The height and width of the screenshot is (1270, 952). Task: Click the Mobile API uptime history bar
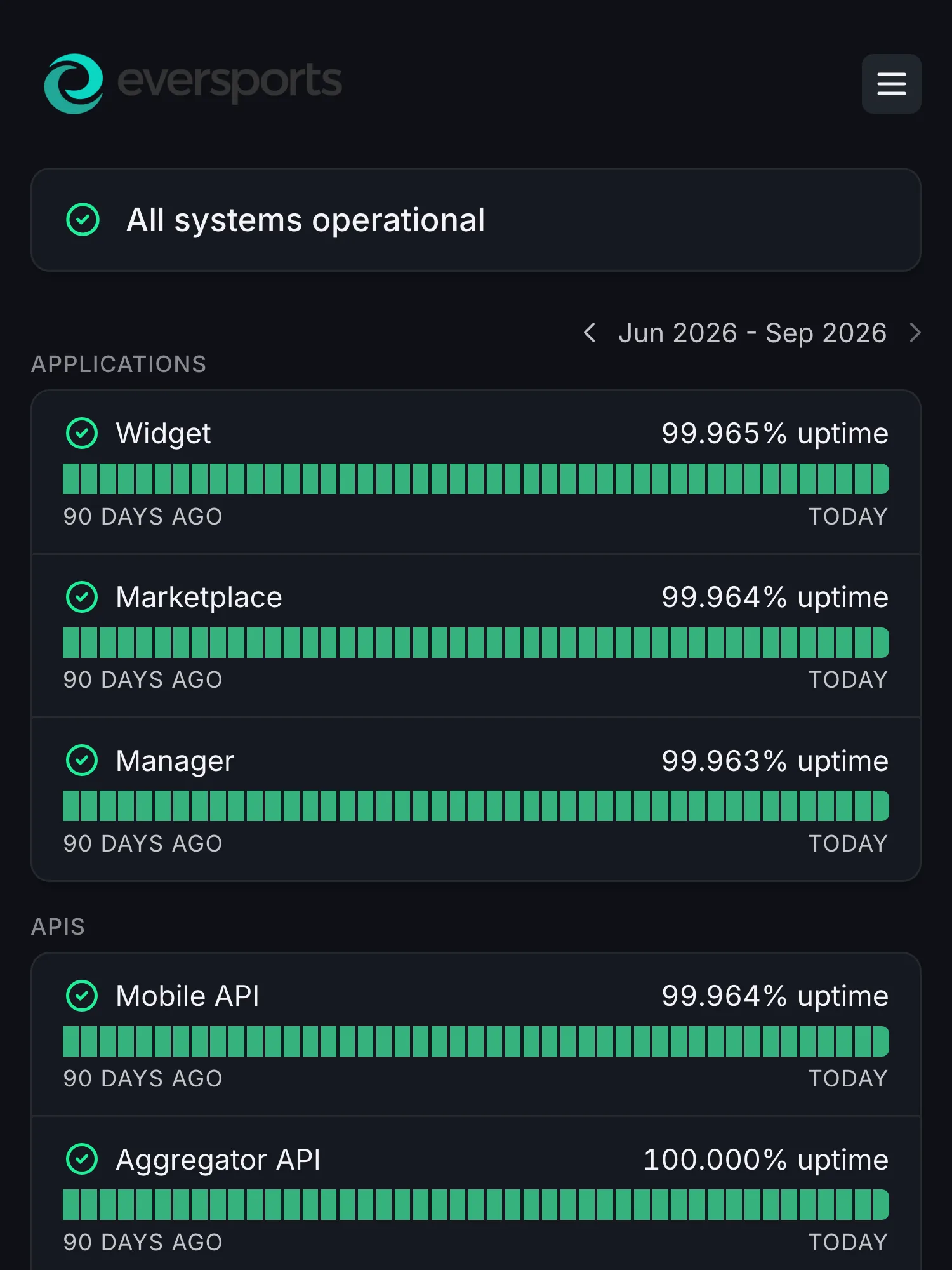pyautogui.click(x=476, y=1041)
